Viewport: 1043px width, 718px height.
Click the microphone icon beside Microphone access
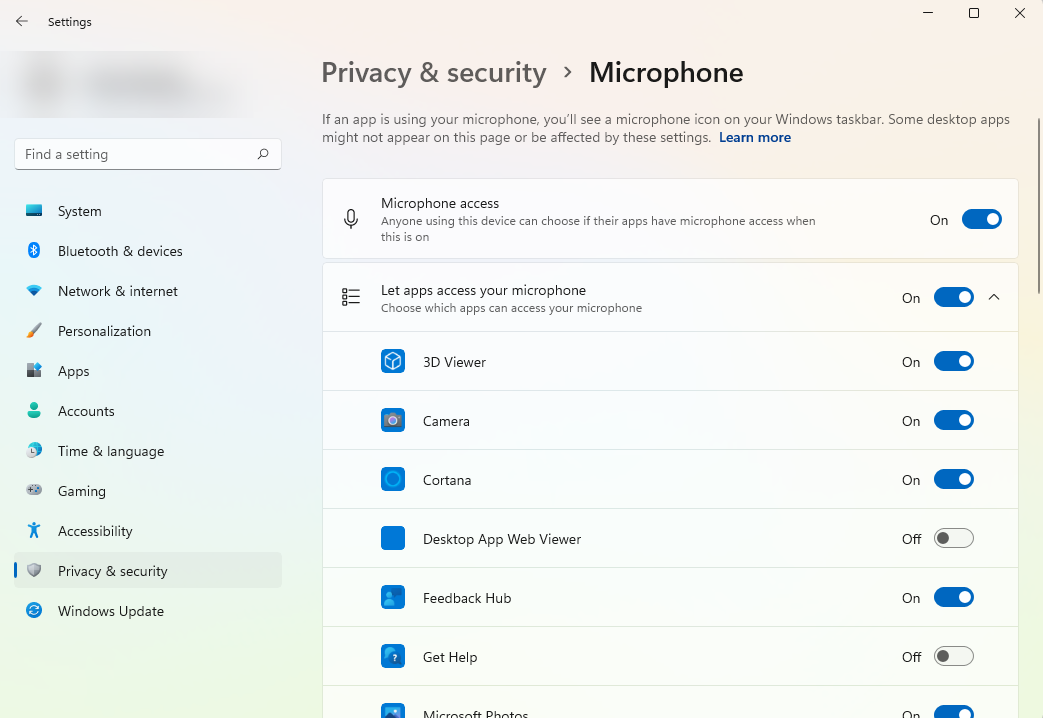pyautogui.click(x=351, y=219)
